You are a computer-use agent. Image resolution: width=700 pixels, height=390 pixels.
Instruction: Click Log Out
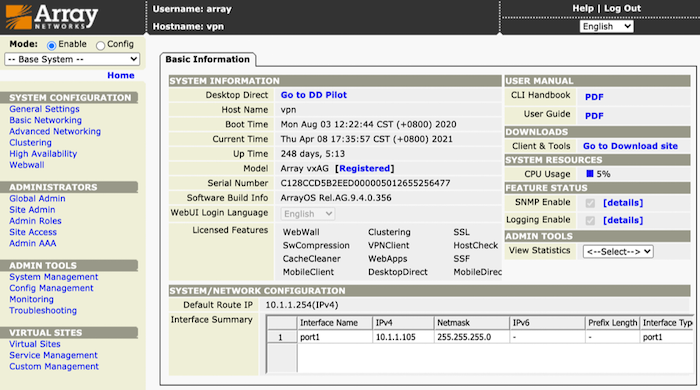tap(622, 8)
